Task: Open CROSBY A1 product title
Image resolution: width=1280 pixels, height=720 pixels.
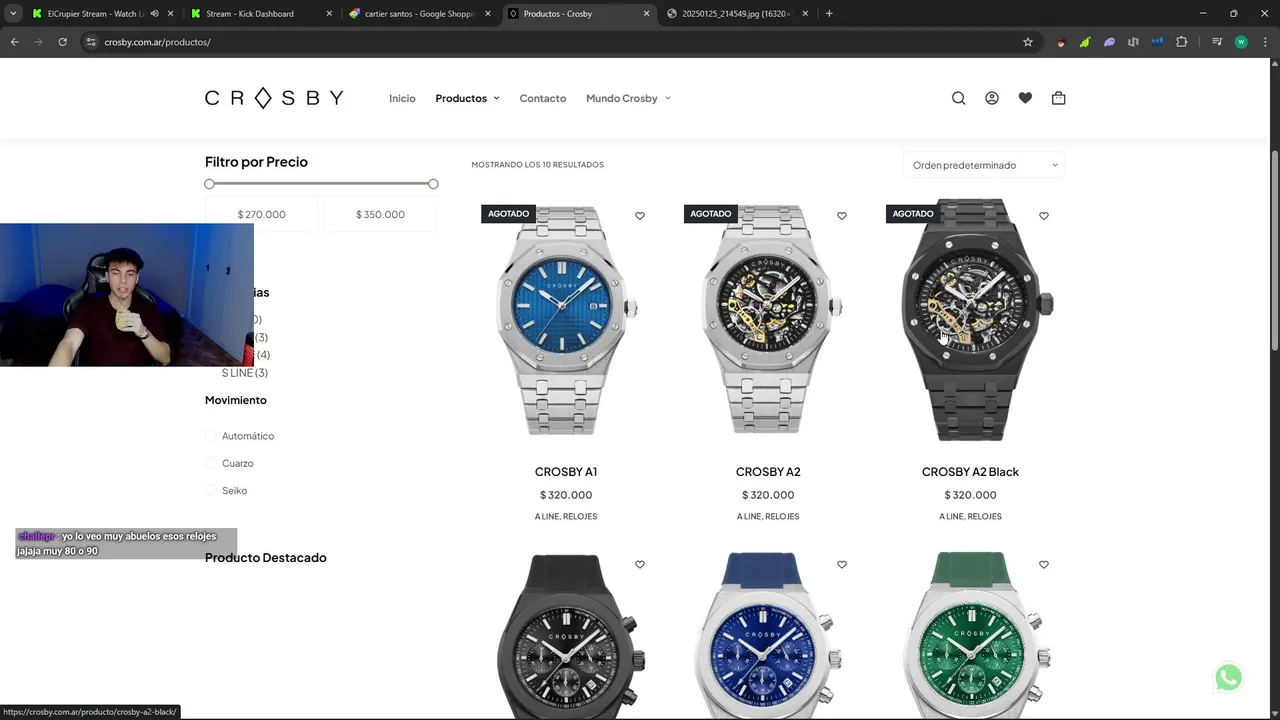Action: [x=566, y=472]
